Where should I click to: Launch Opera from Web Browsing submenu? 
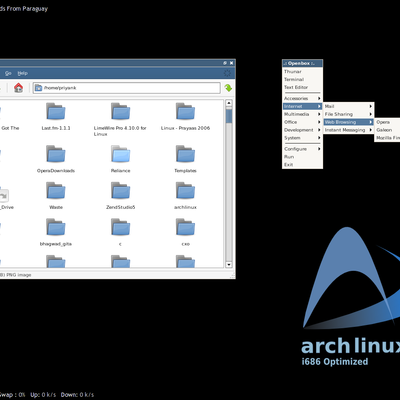[x=387, y=122]
